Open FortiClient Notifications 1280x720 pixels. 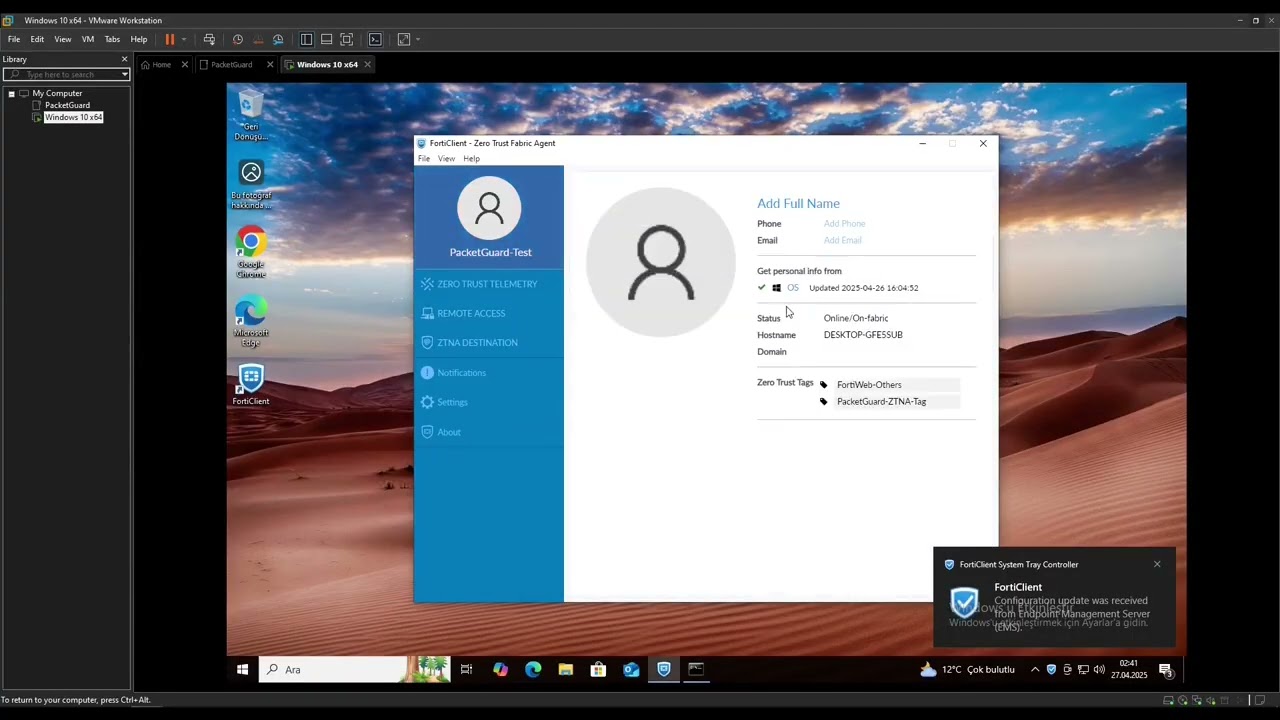[x=488, y=372]
